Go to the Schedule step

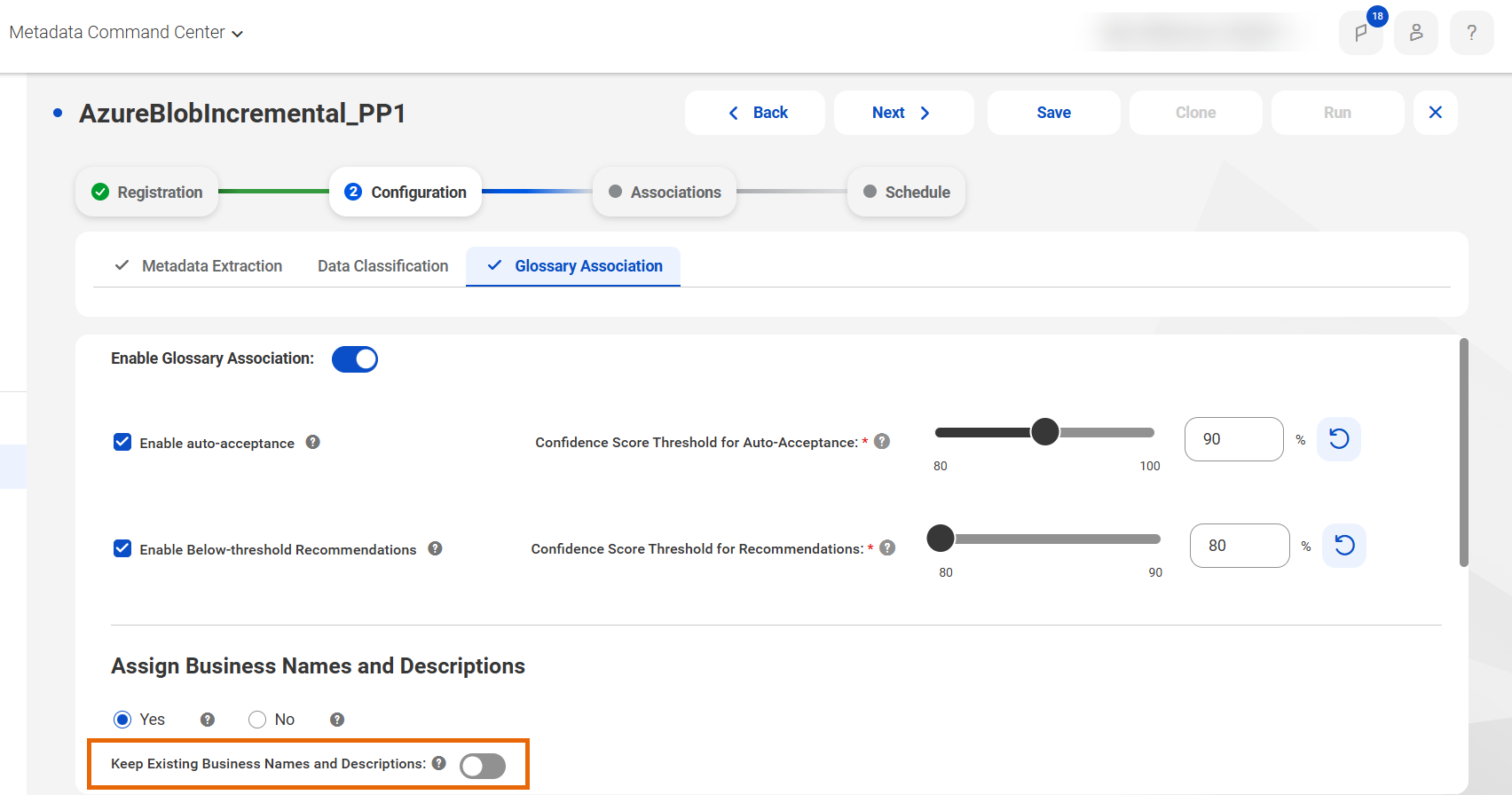[907, 192]
